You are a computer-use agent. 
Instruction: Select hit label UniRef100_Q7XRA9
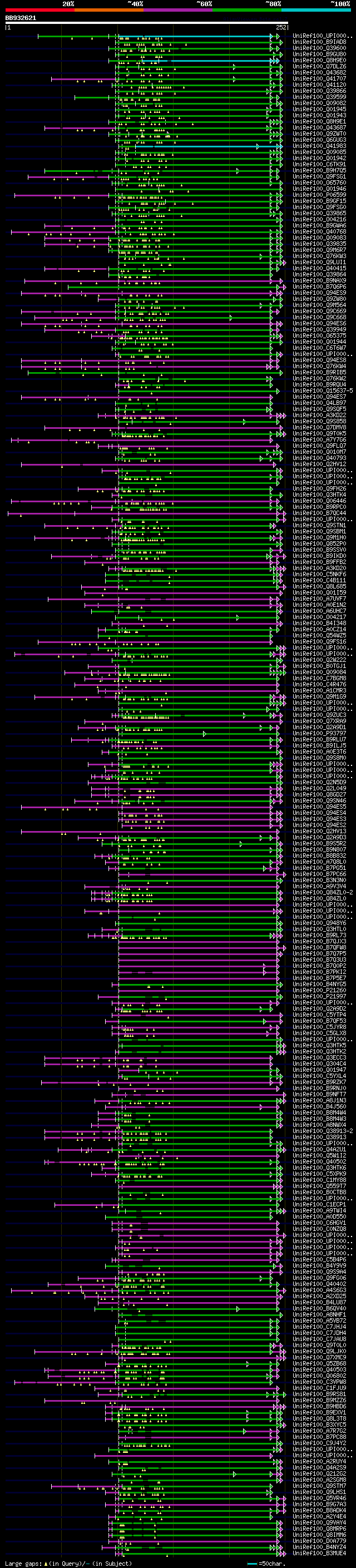(319, 721)
